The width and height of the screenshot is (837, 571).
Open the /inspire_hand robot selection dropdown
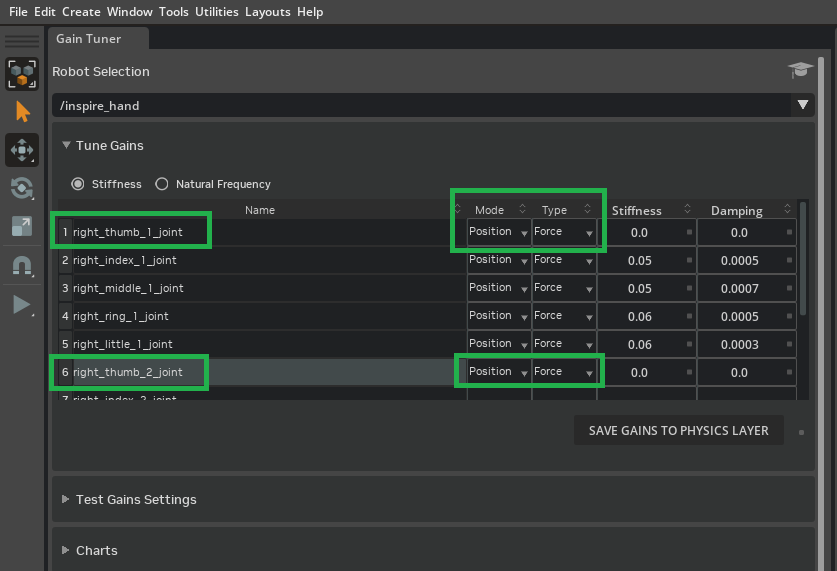[x=433, y=105]
